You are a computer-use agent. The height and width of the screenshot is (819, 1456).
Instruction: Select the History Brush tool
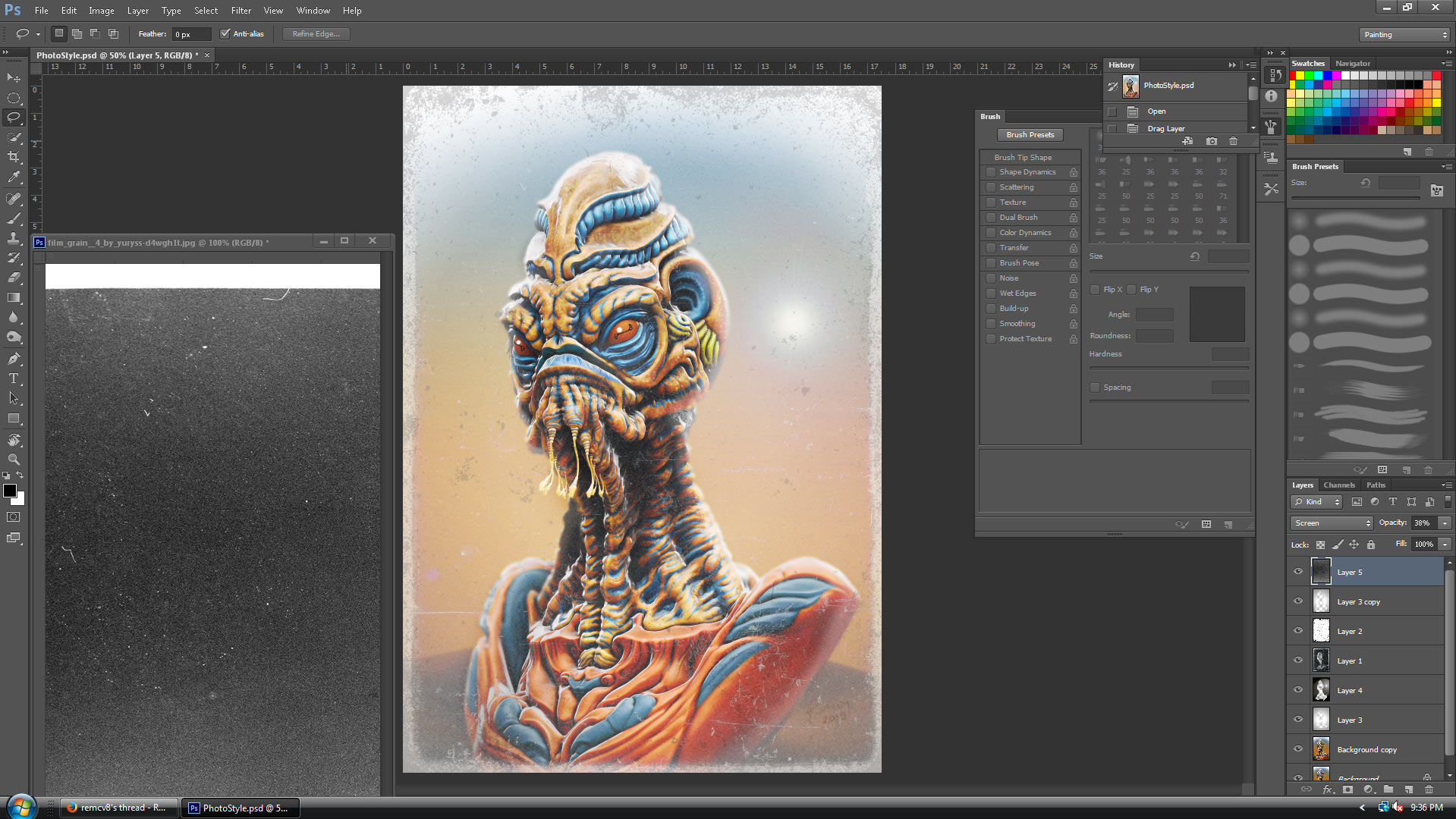[14, 258]
